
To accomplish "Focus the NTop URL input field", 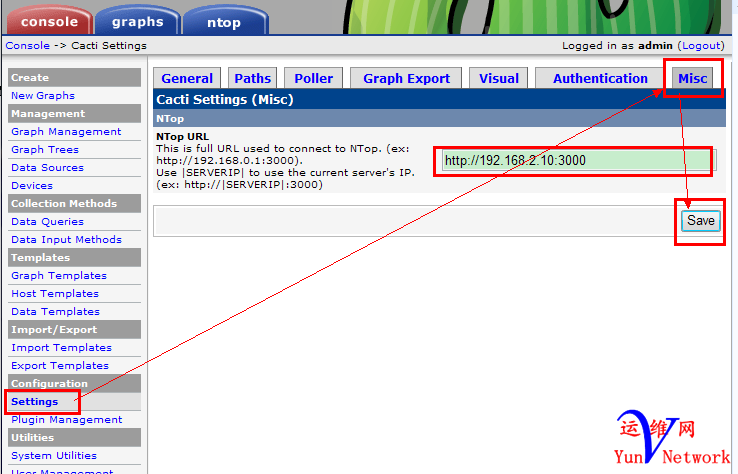I will pos(579,161).
